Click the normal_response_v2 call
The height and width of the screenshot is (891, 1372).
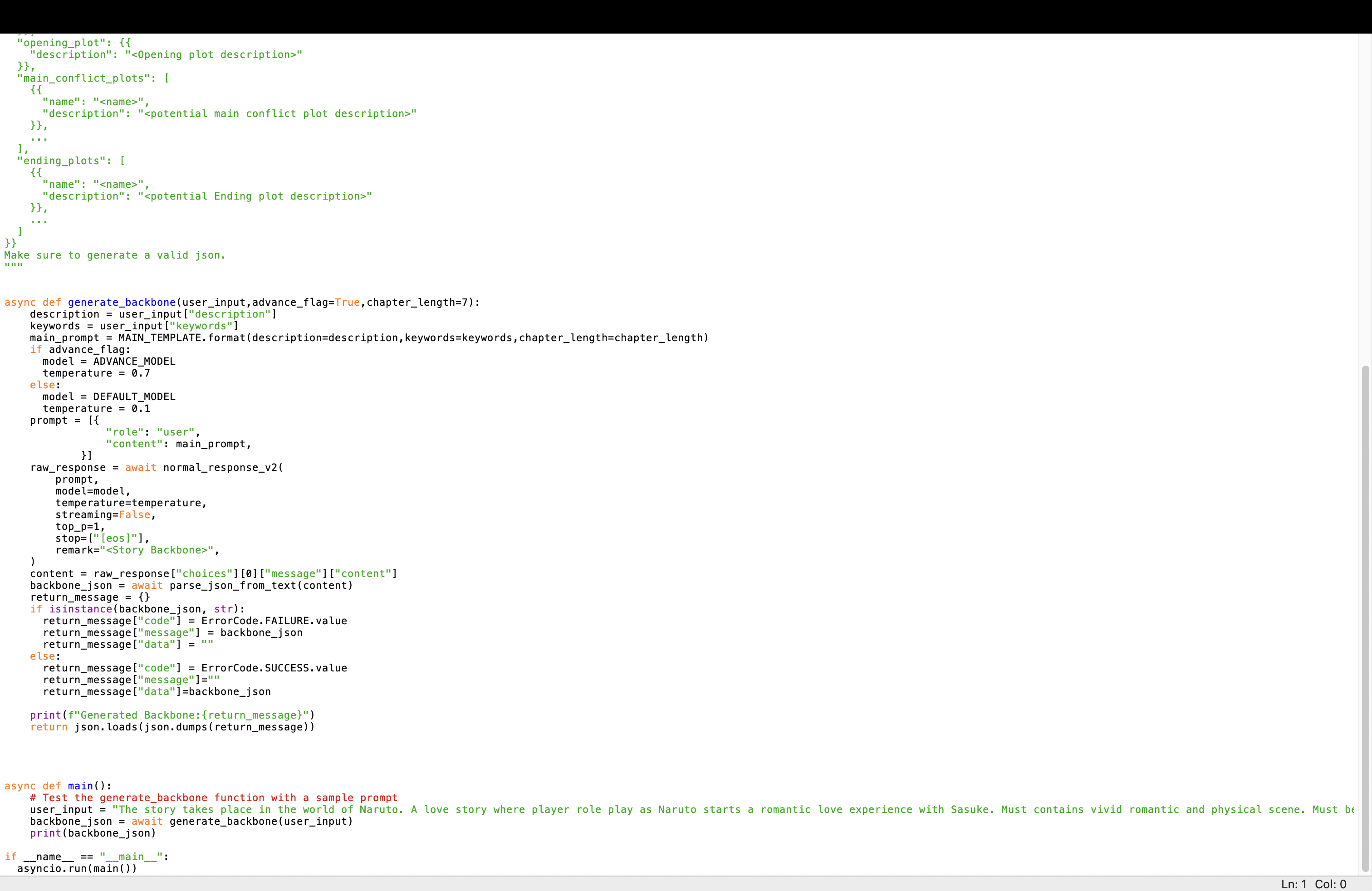click(x=223, y=467)
